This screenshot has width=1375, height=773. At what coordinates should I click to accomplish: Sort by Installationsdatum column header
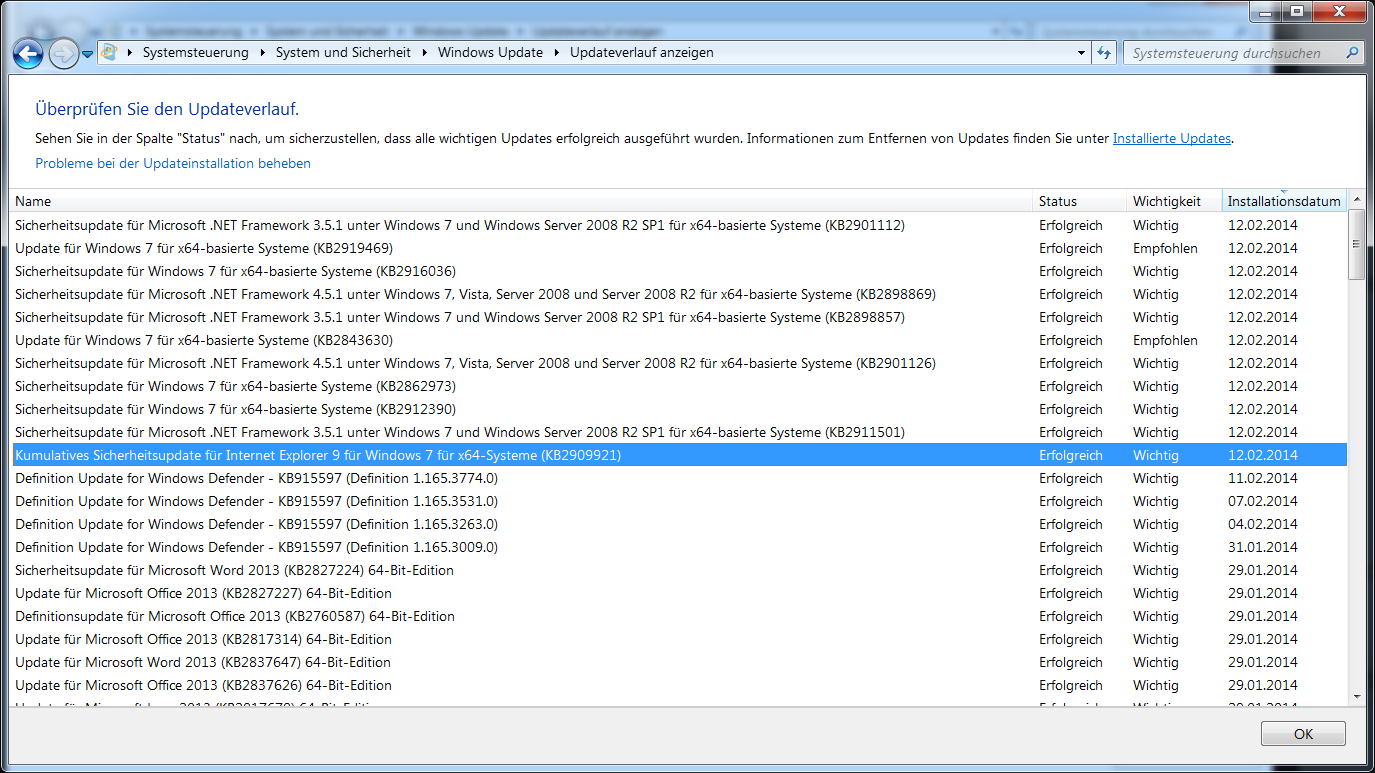[1284, 201]
